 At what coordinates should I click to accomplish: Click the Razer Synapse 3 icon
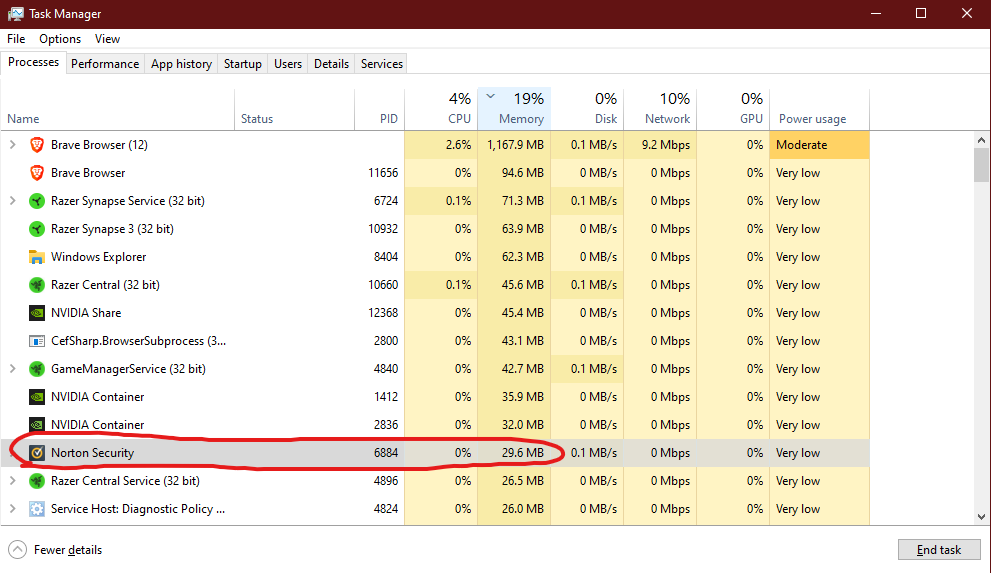[37, 229]
